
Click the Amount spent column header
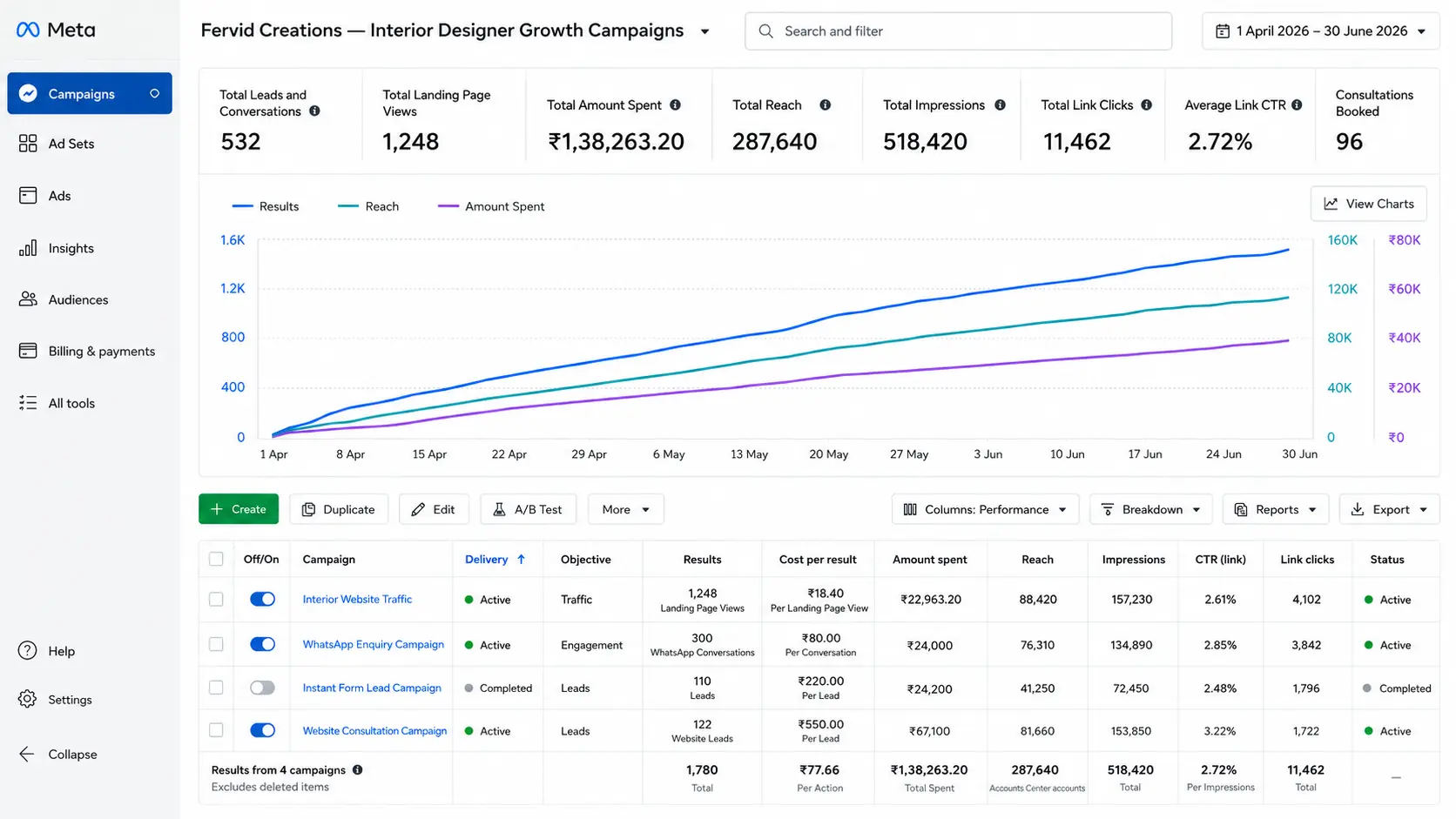[x=929, y=560]
